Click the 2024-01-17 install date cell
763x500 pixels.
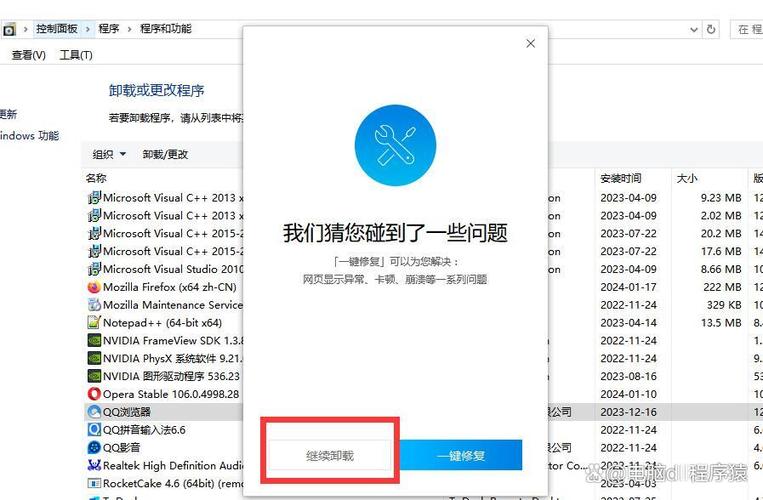628,287
